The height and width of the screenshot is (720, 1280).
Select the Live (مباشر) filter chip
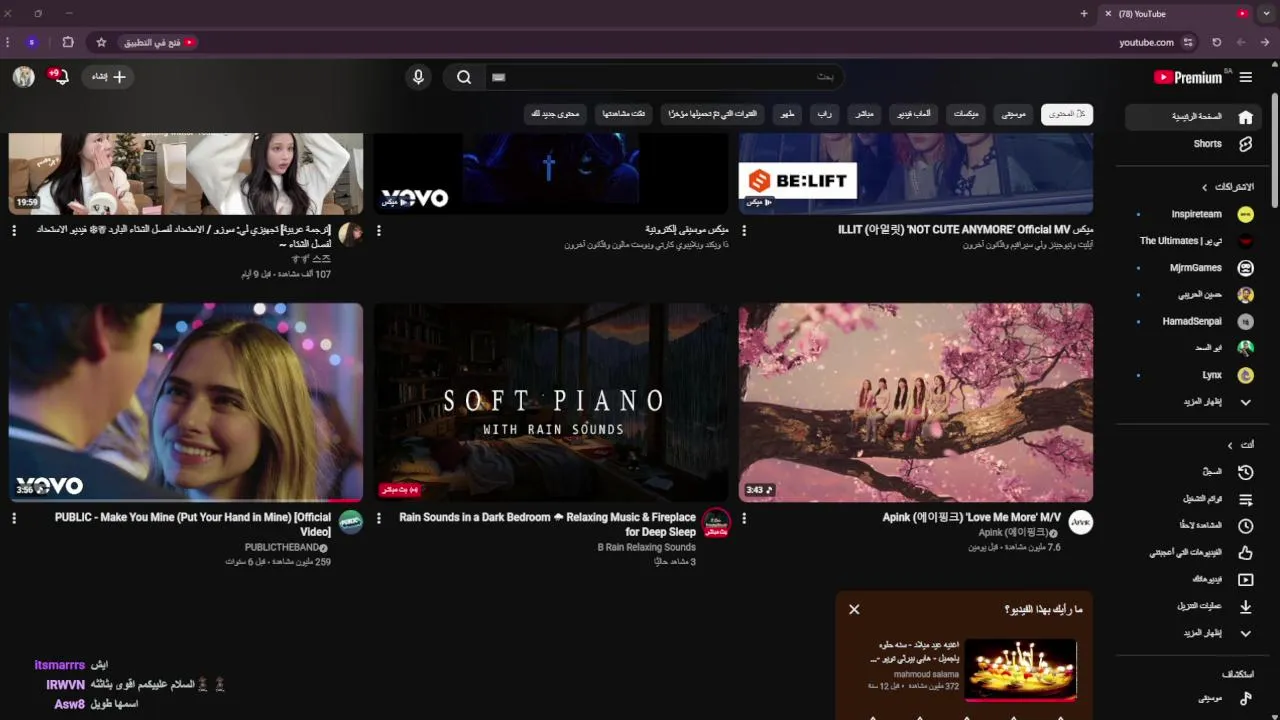864,114
